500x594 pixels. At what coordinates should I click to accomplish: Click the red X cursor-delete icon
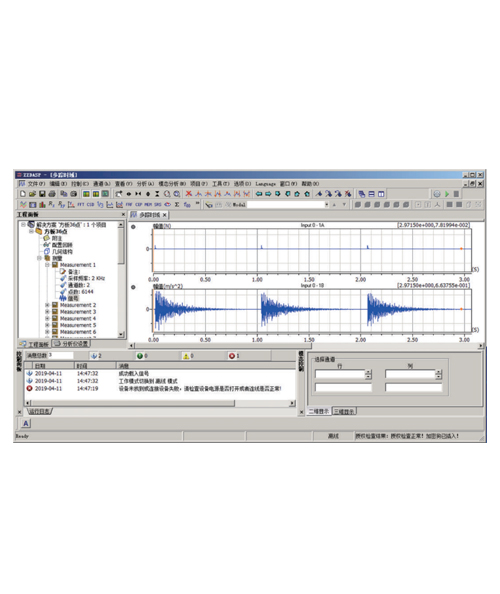pyautogui.click(x=188, y=194)
